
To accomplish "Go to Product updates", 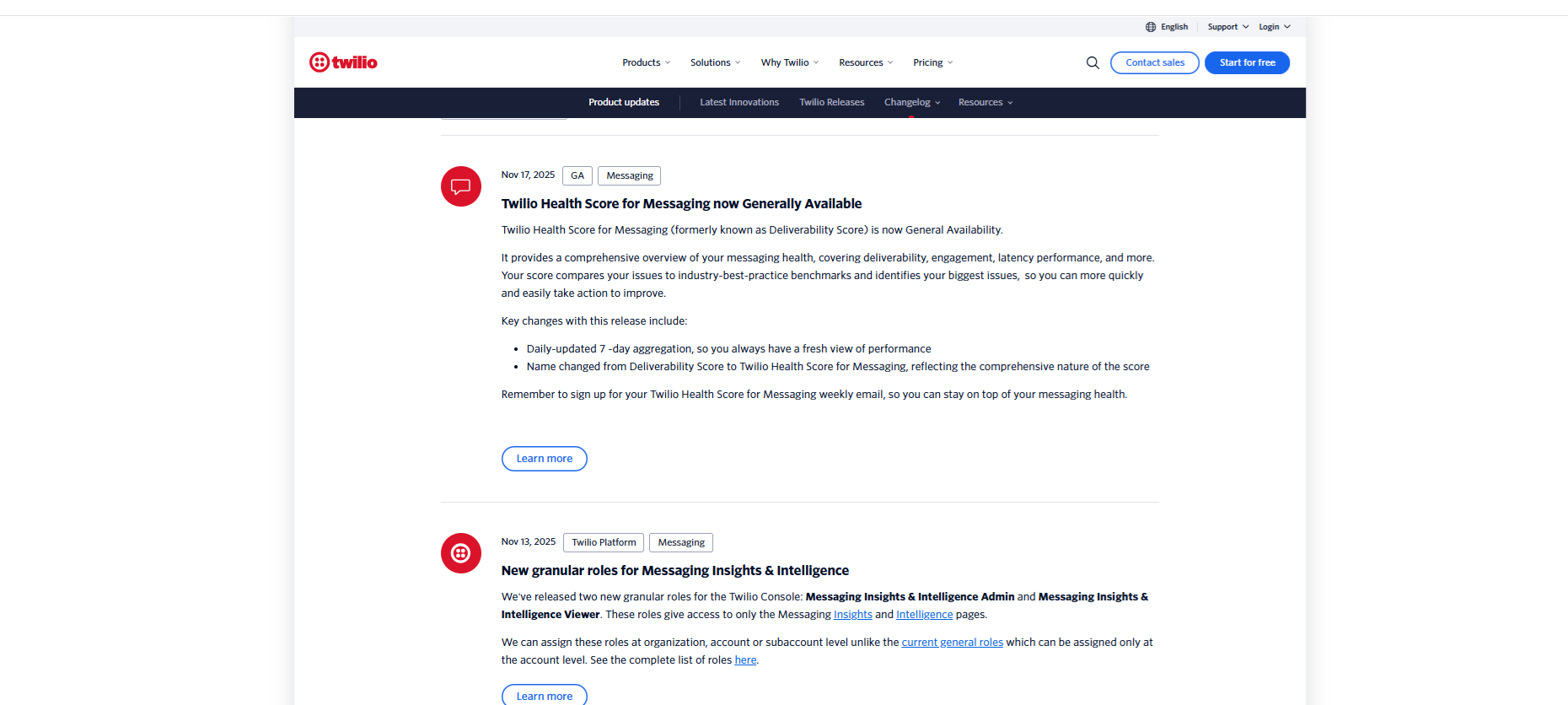I will [x=624, y=102].
